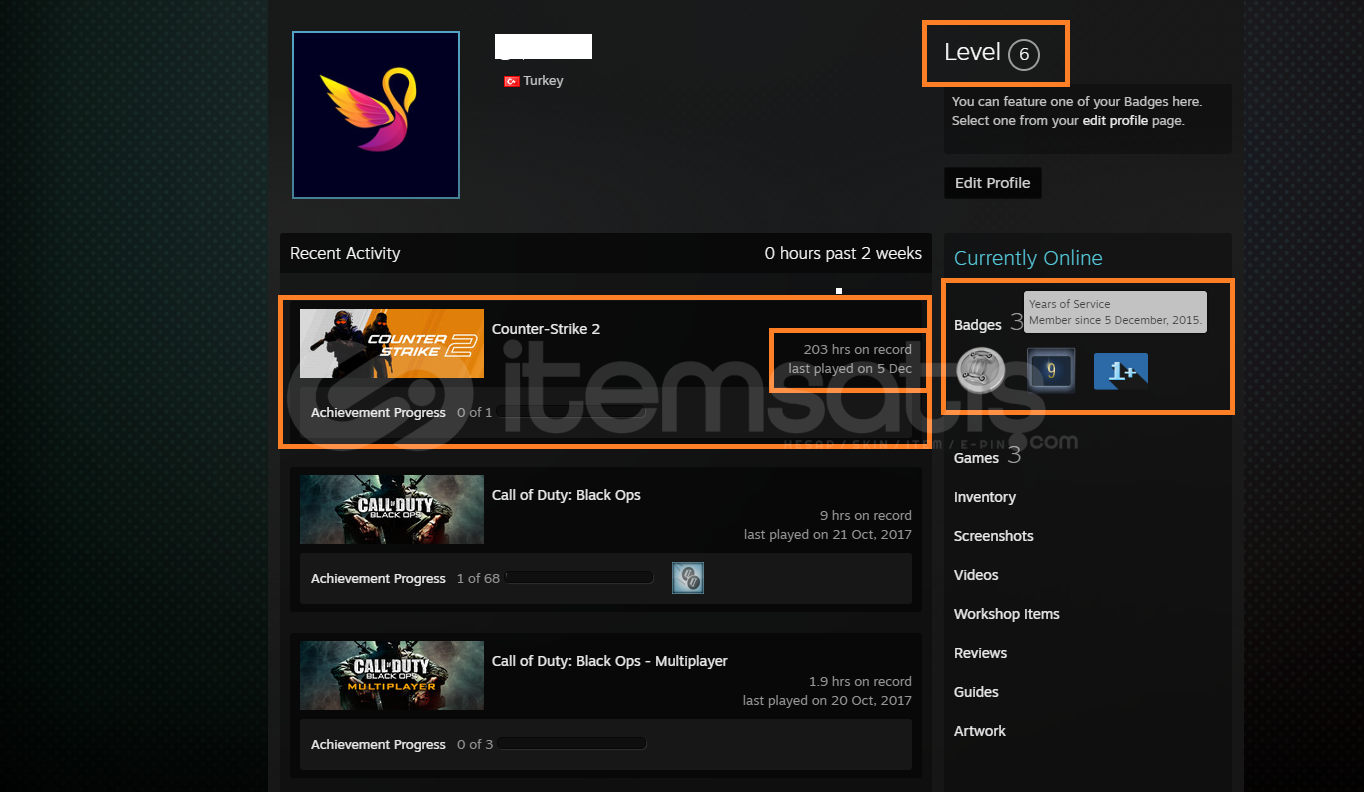Go to the Inventory page

pos(984,497)
